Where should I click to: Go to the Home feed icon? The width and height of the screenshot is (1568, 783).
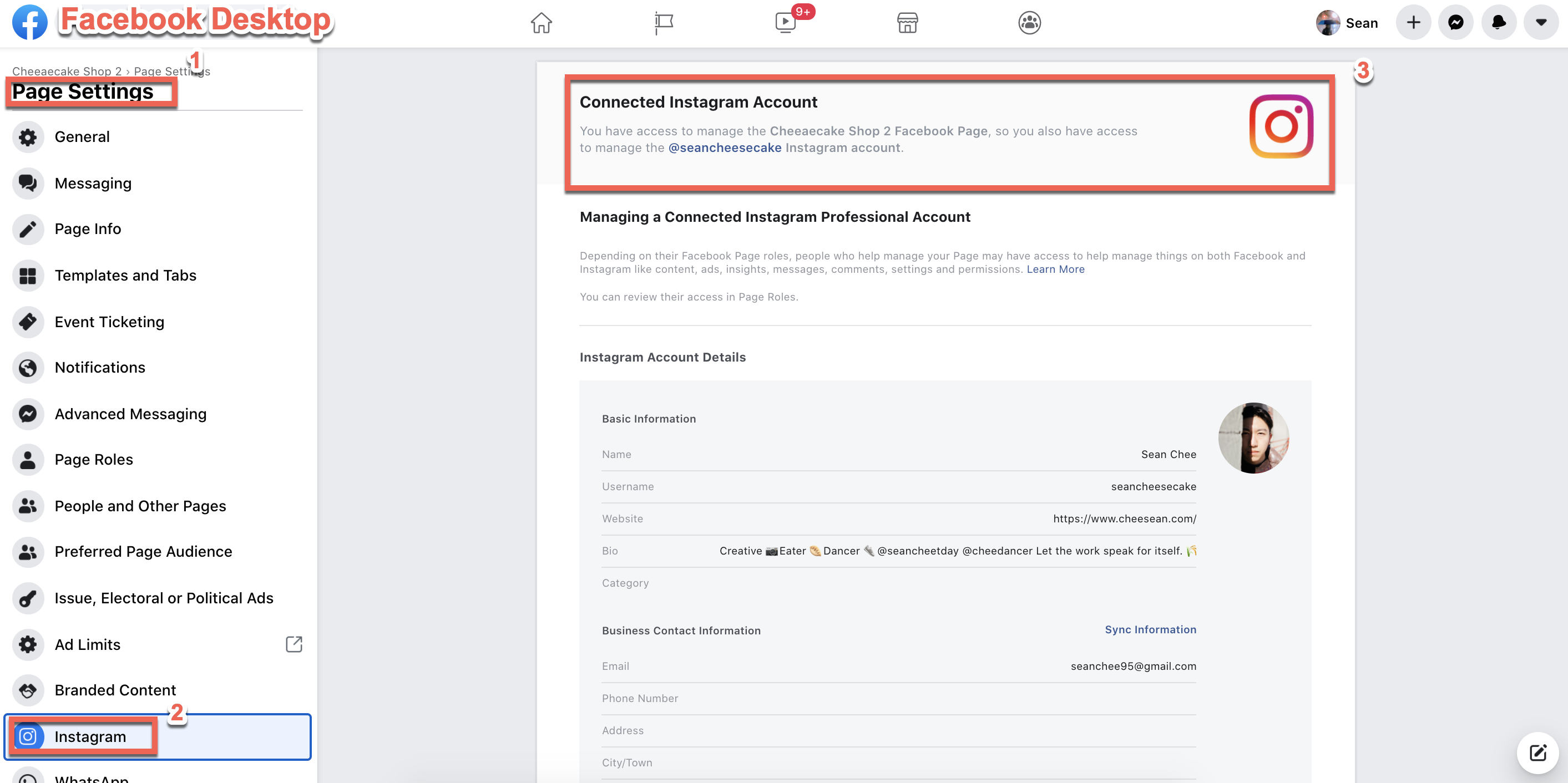(540, 23)
